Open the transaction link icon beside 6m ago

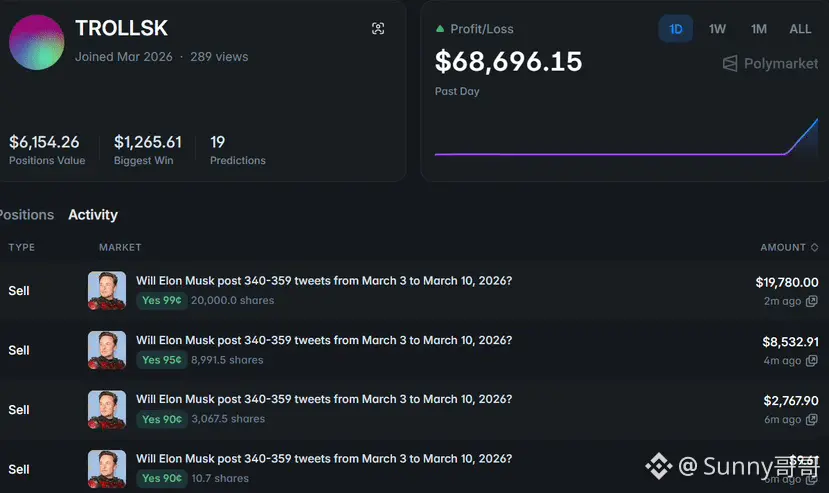812,419
